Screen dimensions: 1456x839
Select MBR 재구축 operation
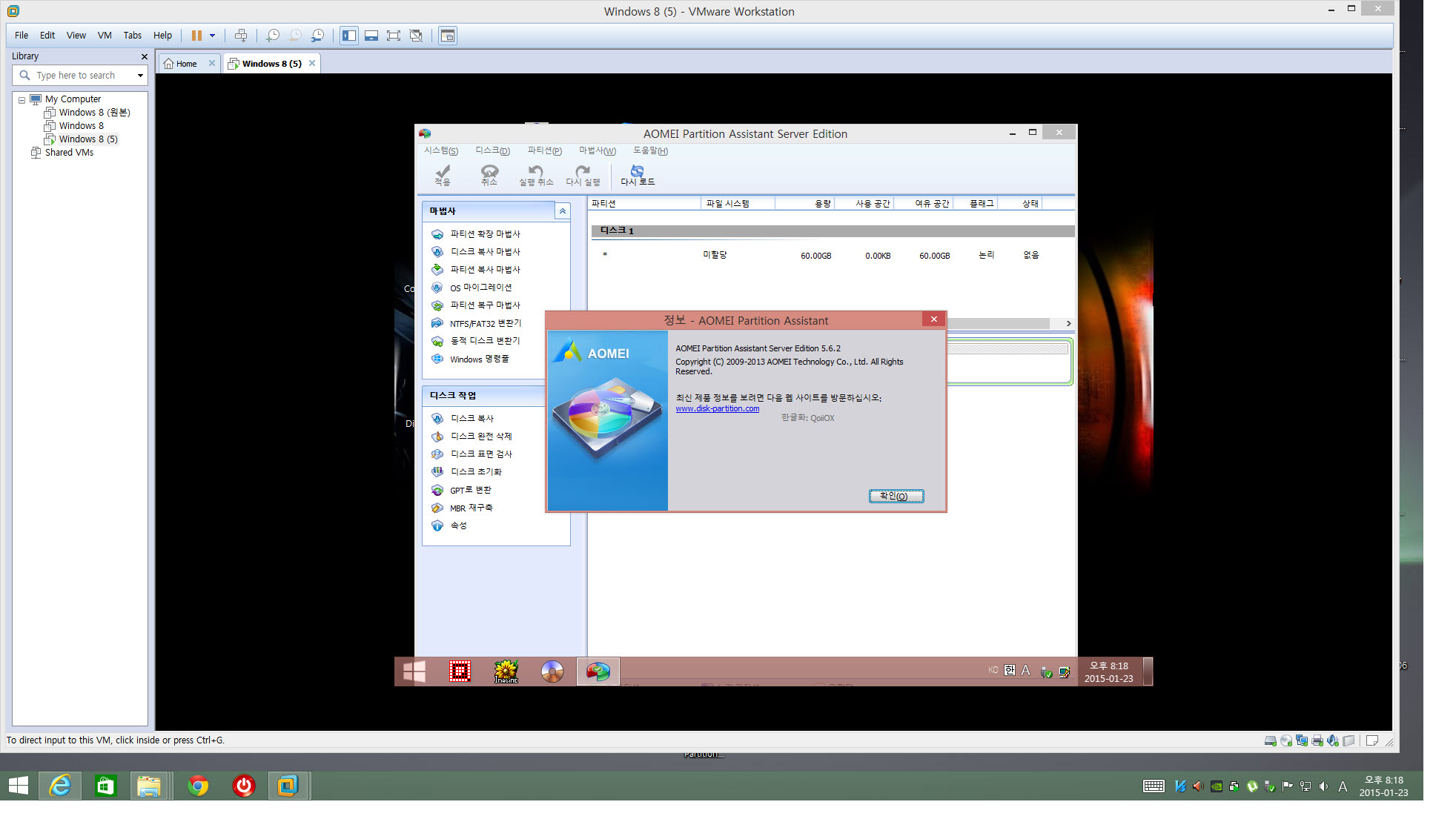coord(471,508)
